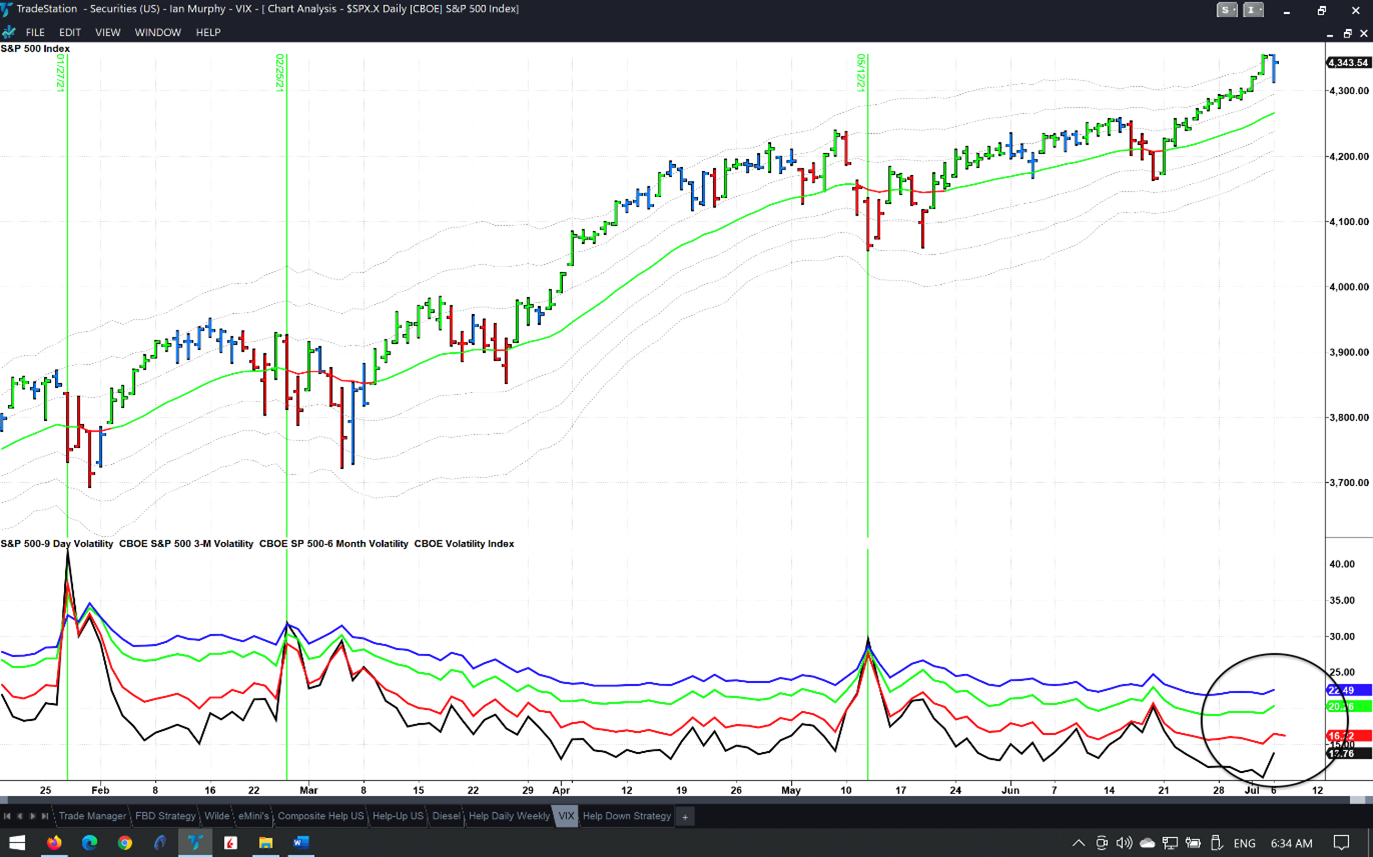Open Firefox from the taskbar
1373x857 pixels.
pos(54,843)
